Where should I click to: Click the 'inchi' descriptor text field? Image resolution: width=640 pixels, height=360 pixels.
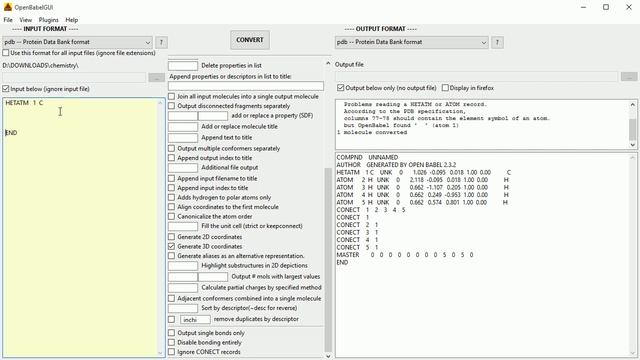point(195,319)
